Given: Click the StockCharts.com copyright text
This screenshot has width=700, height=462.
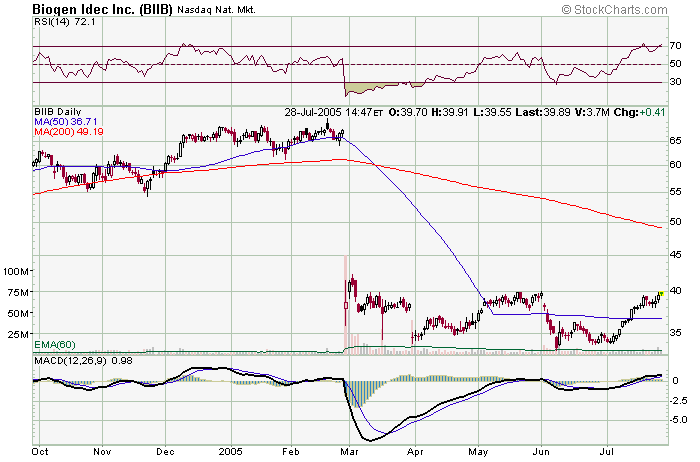Looking at the screenshot, I should pos(615,9).
